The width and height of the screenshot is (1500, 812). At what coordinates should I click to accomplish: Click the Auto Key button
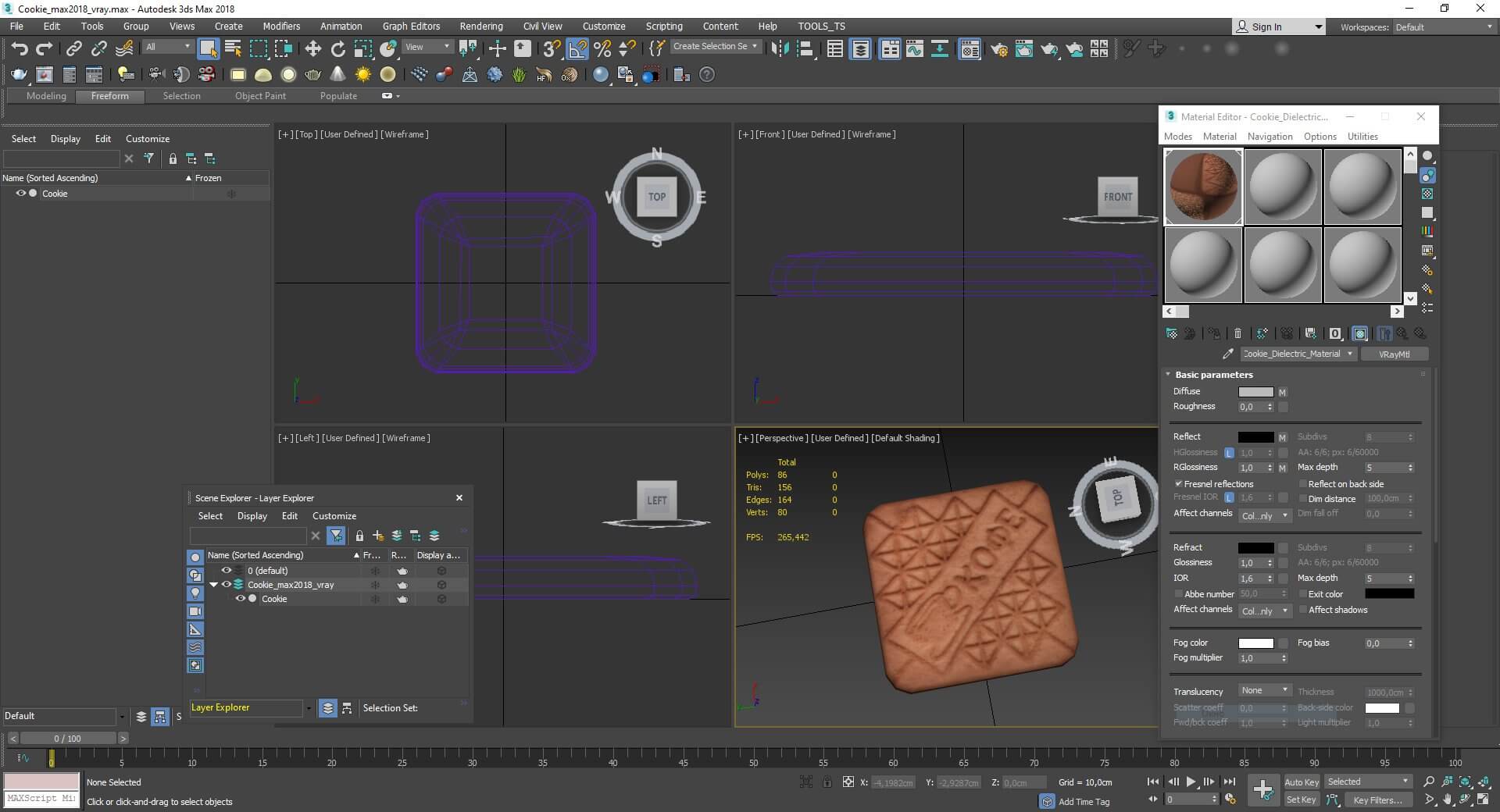pyautogui.click(x=1301, y=782)
